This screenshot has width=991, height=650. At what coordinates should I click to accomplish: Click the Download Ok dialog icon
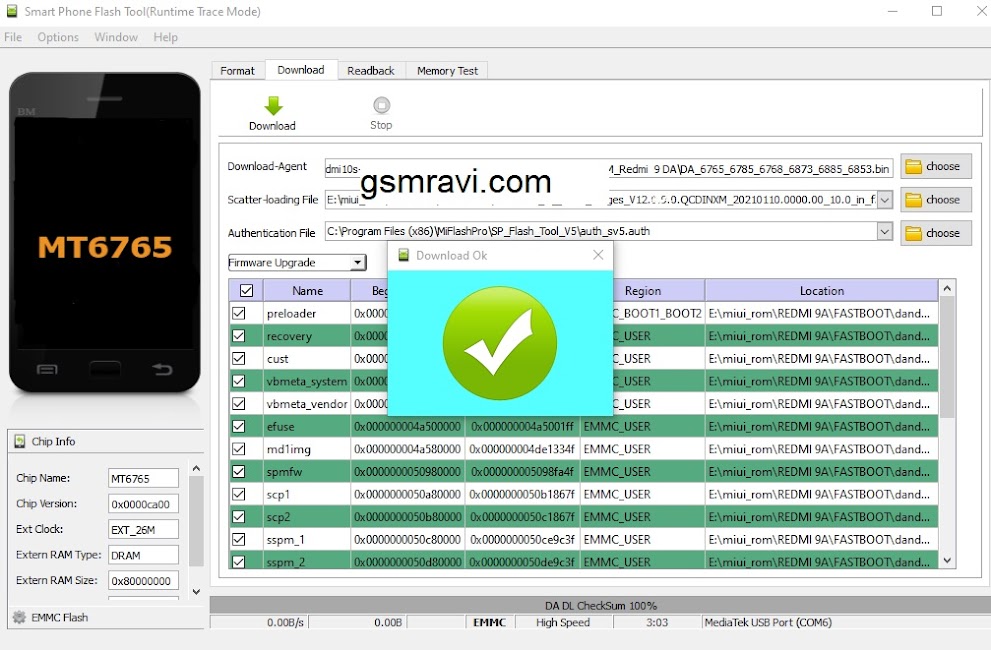pyautogui.click(x=403, y=255)
